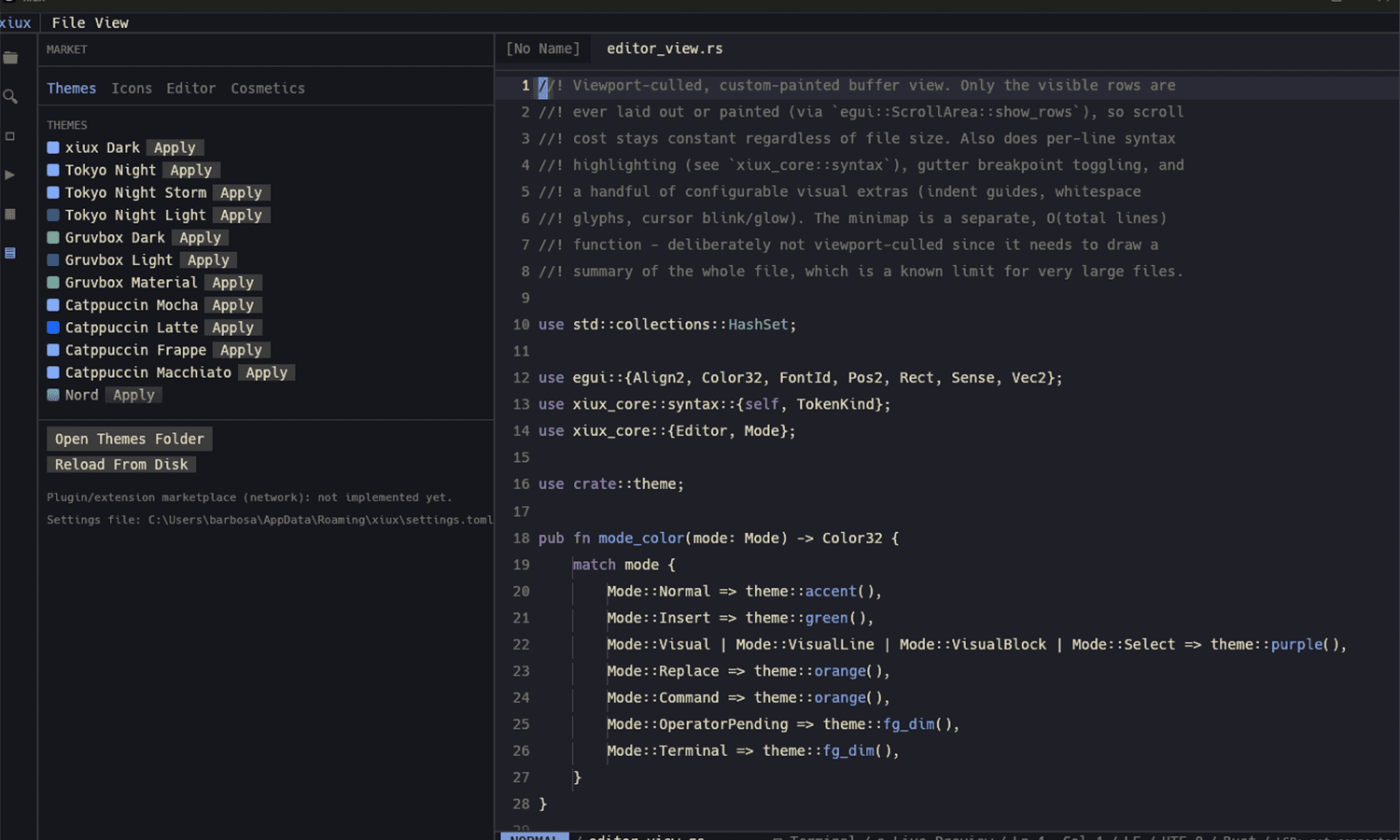The image size is (1400, 840).
Task: Switch to the Themes market tab
Action: (72, 88)
